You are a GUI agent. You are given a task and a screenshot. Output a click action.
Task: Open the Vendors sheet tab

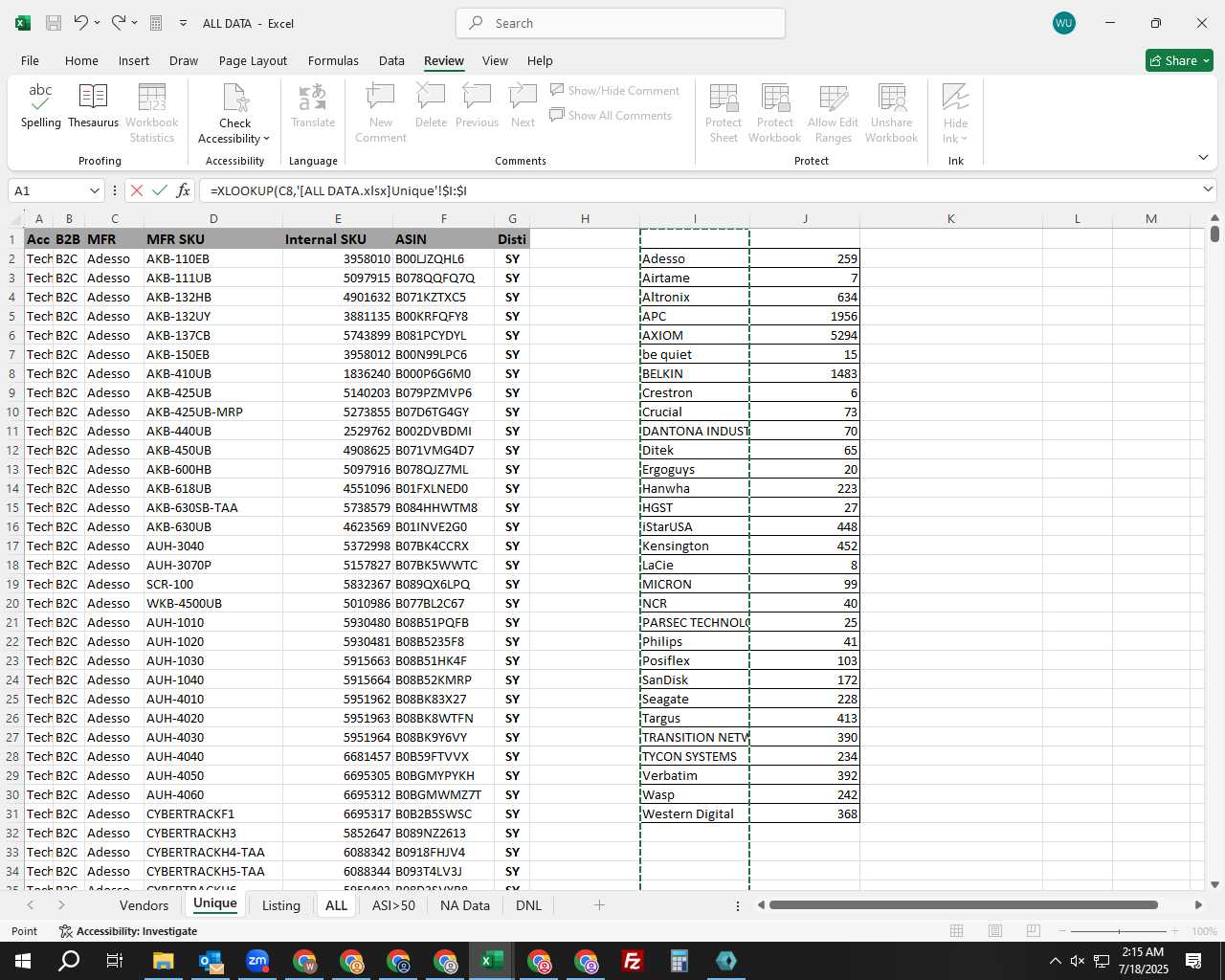(x=144, y=905)
